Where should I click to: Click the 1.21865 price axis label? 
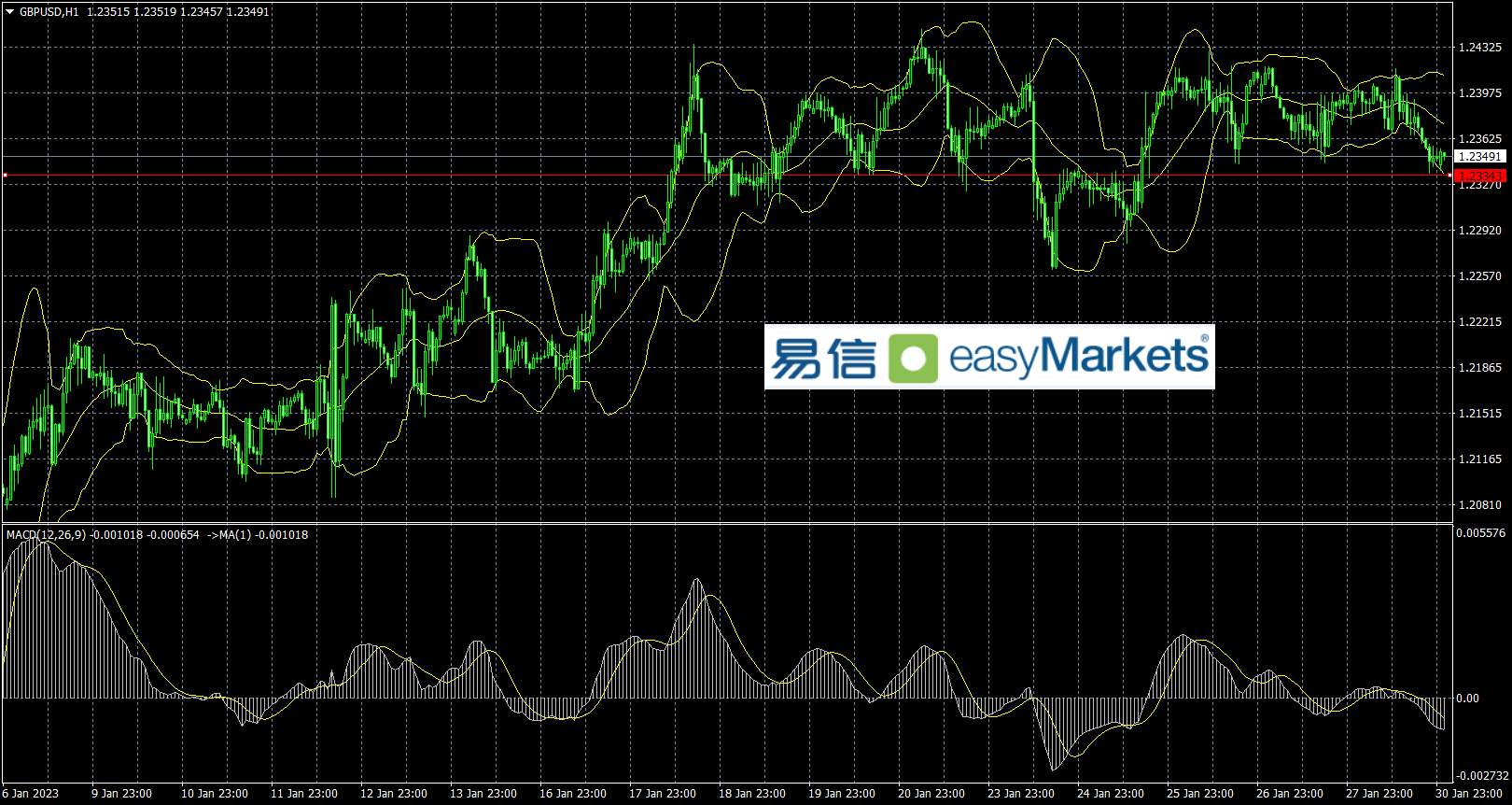(x=1480, y=368)
